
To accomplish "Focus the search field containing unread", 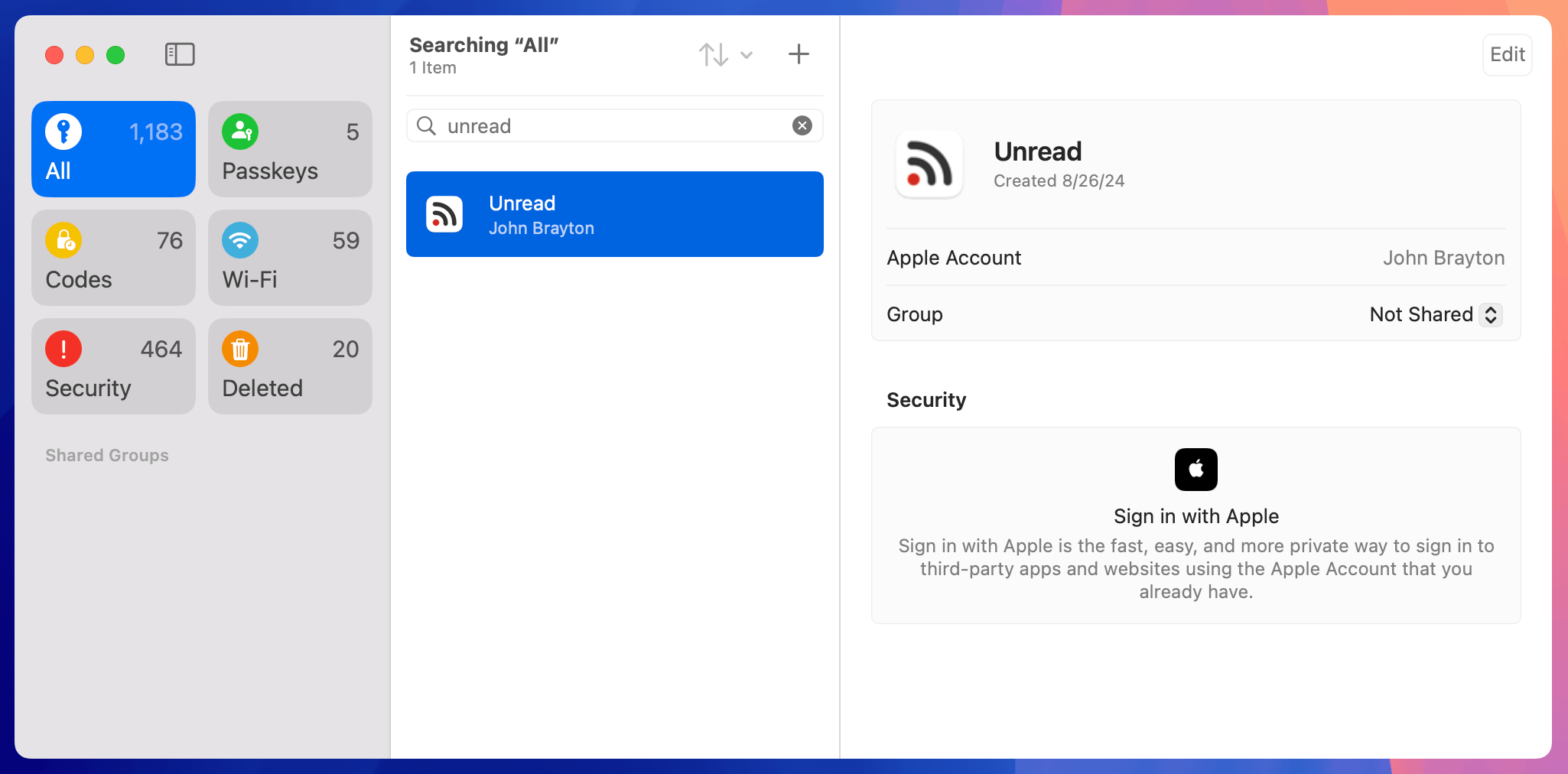I will coord(615,125).
